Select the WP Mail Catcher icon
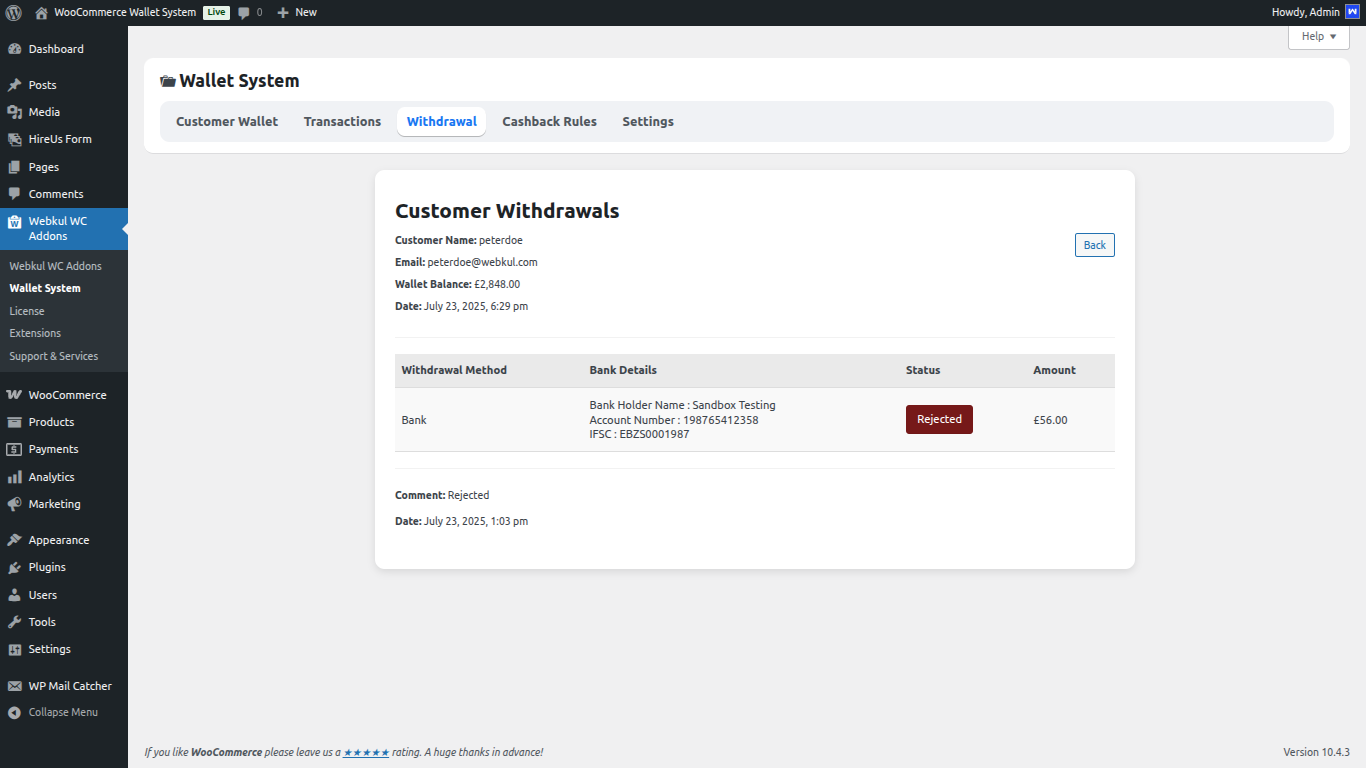 click(x=16, y=685)
